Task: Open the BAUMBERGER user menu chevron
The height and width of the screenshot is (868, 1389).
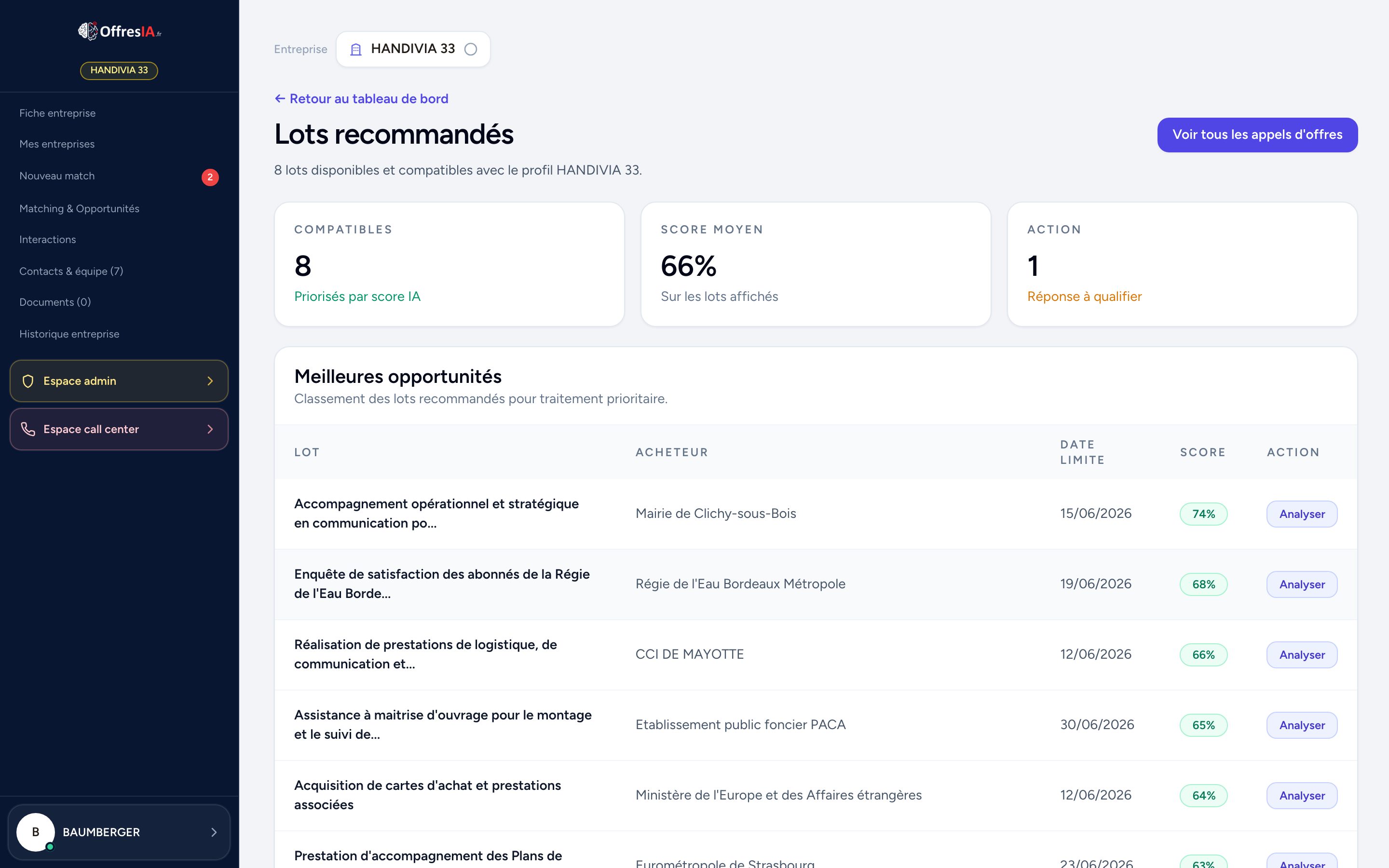Action: pyautogui.click(x=214, y=832)
